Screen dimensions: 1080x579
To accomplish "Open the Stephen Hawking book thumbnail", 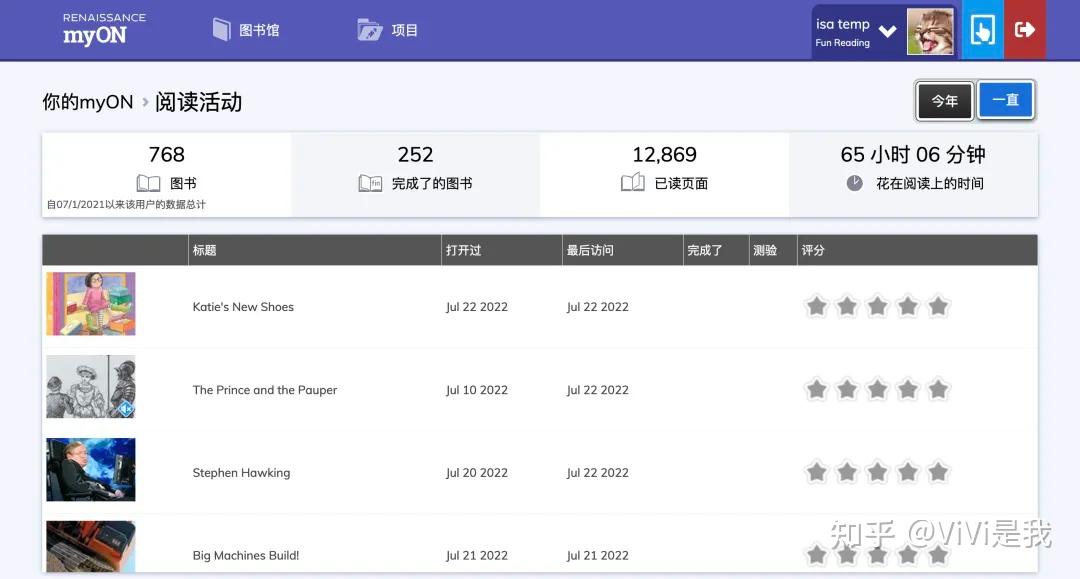I will click(90, 470).
